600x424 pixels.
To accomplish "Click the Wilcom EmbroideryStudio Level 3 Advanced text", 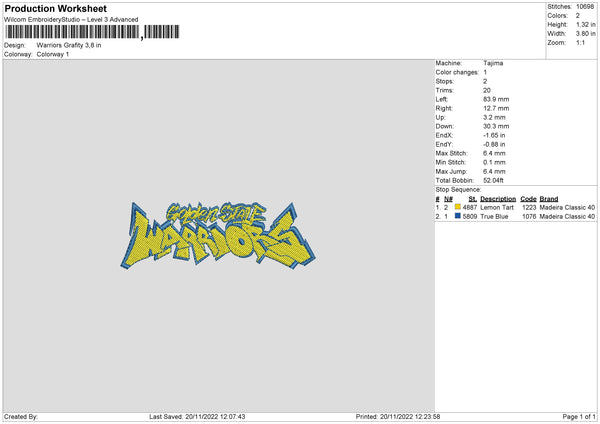I will pyautogui.click(x=71, y=20).
